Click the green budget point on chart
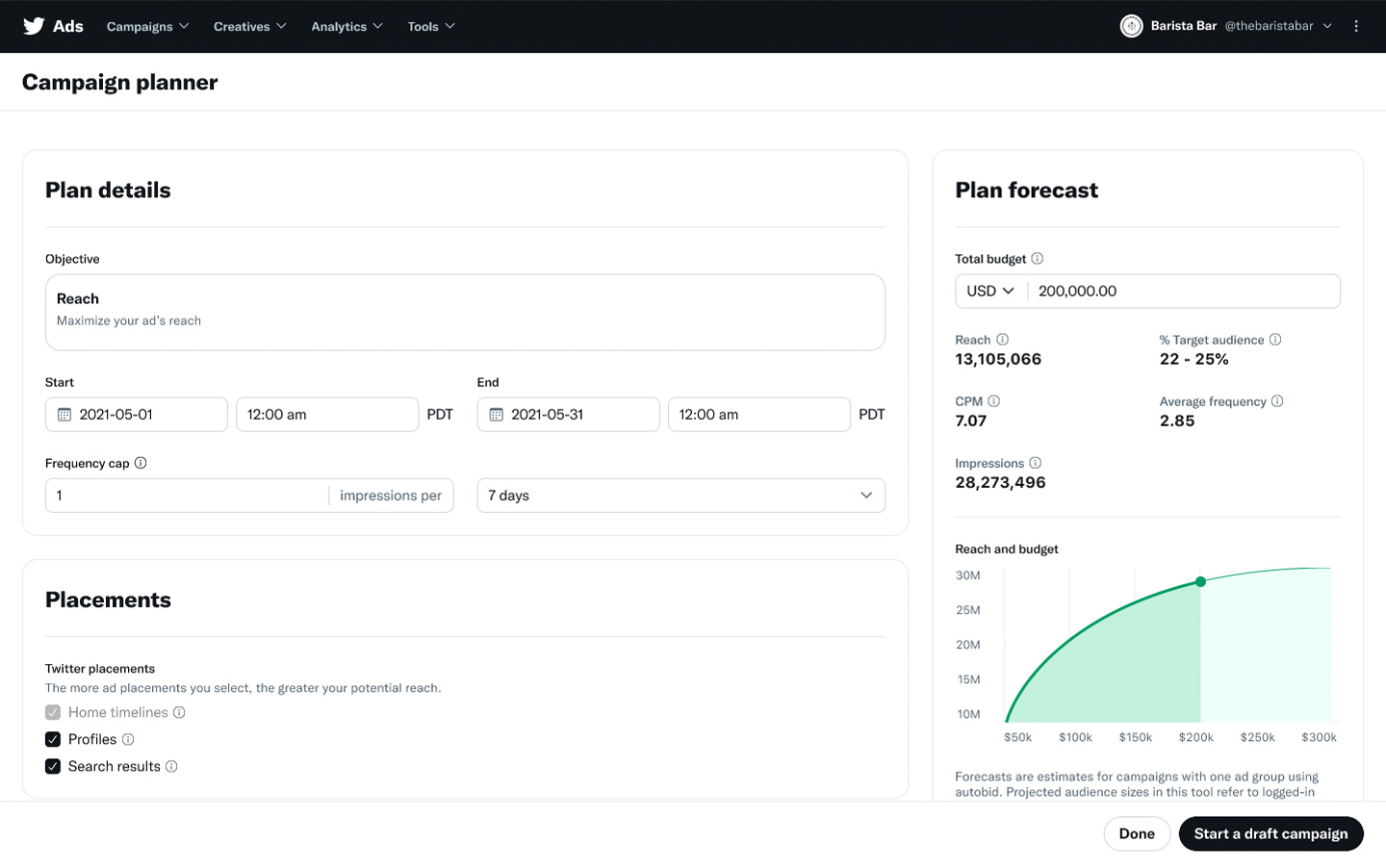Viewport: 1386px width, 868px height. (x=1200, y=581)
